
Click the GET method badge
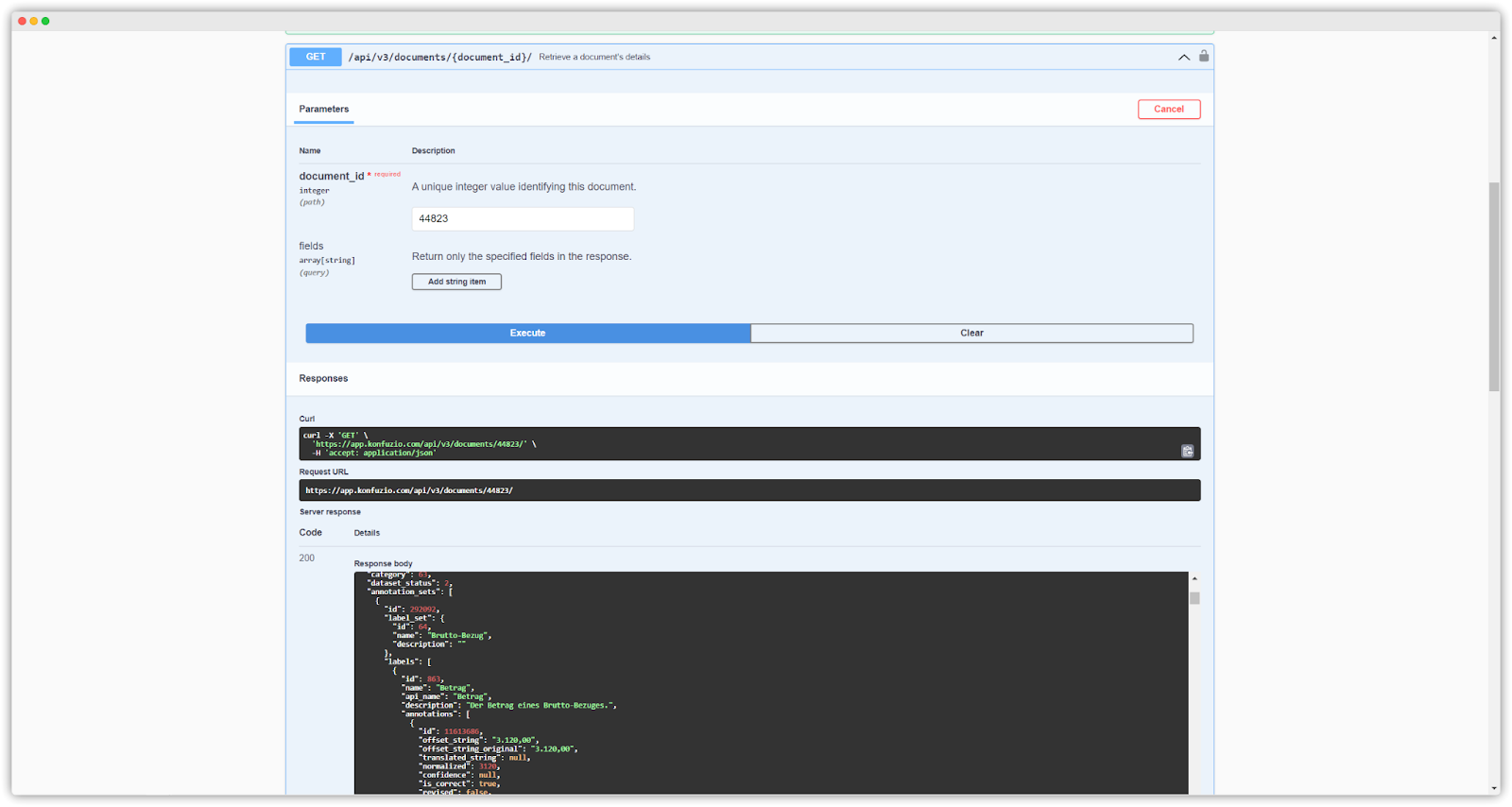pyautogui.click(x=316, y=57)
